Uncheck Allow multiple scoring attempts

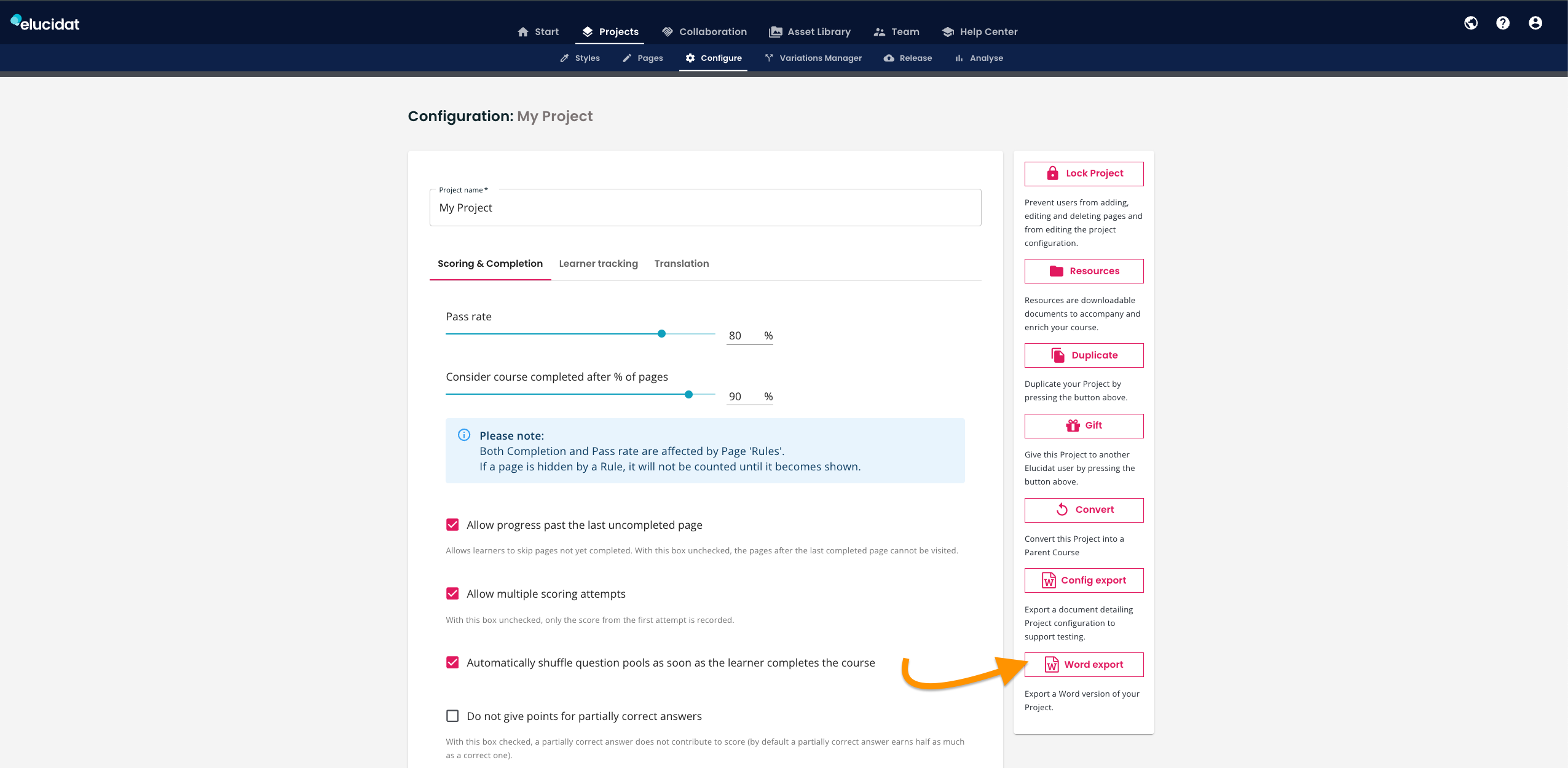(452, 593)
